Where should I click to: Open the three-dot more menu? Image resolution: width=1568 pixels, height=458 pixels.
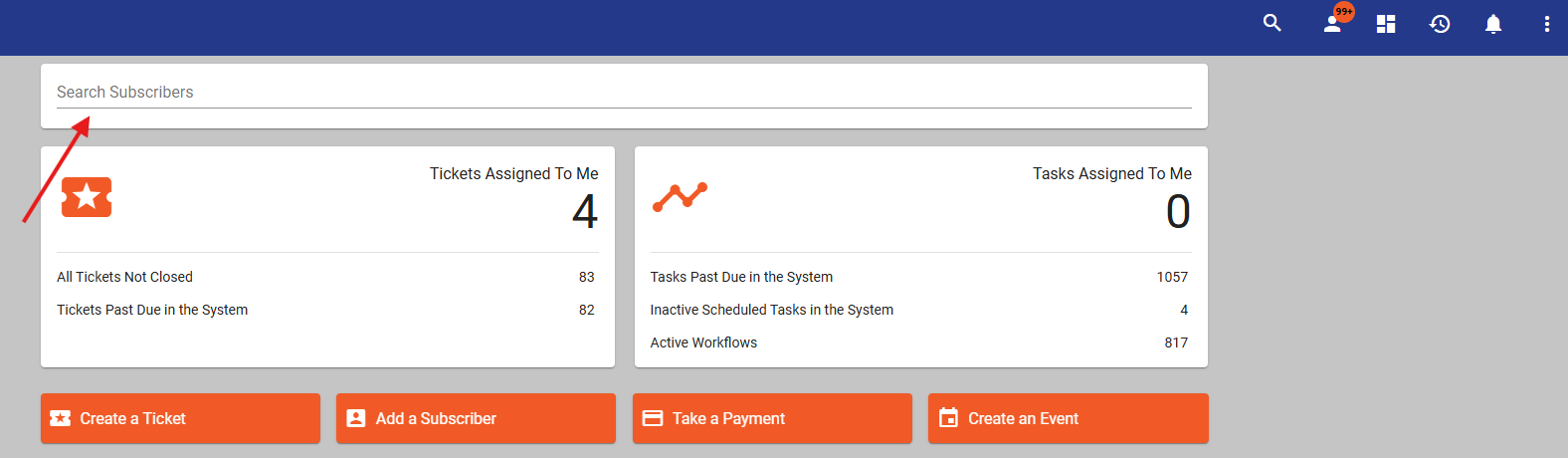tap(1546, 24)
